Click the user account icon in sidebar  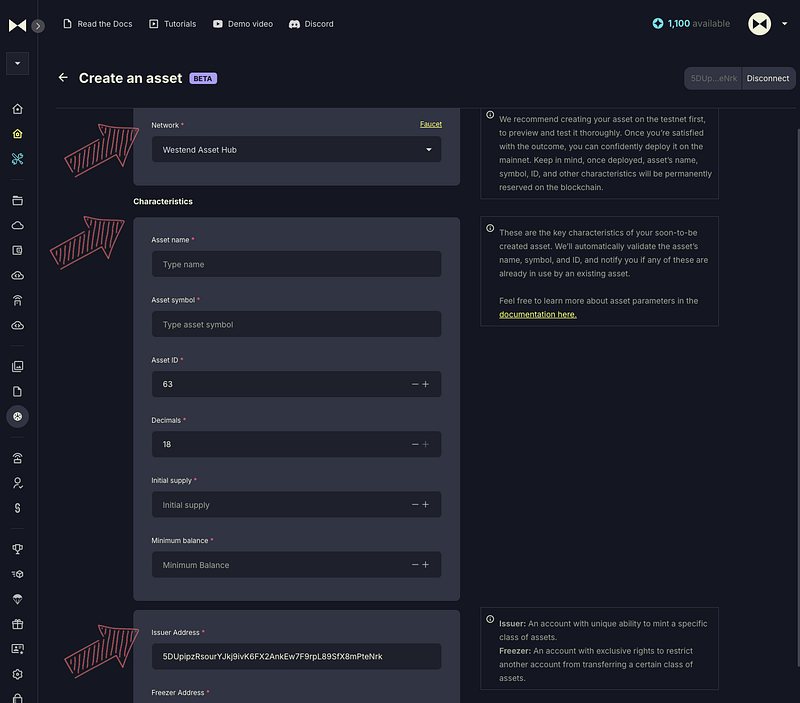click(x=17, y=483)
